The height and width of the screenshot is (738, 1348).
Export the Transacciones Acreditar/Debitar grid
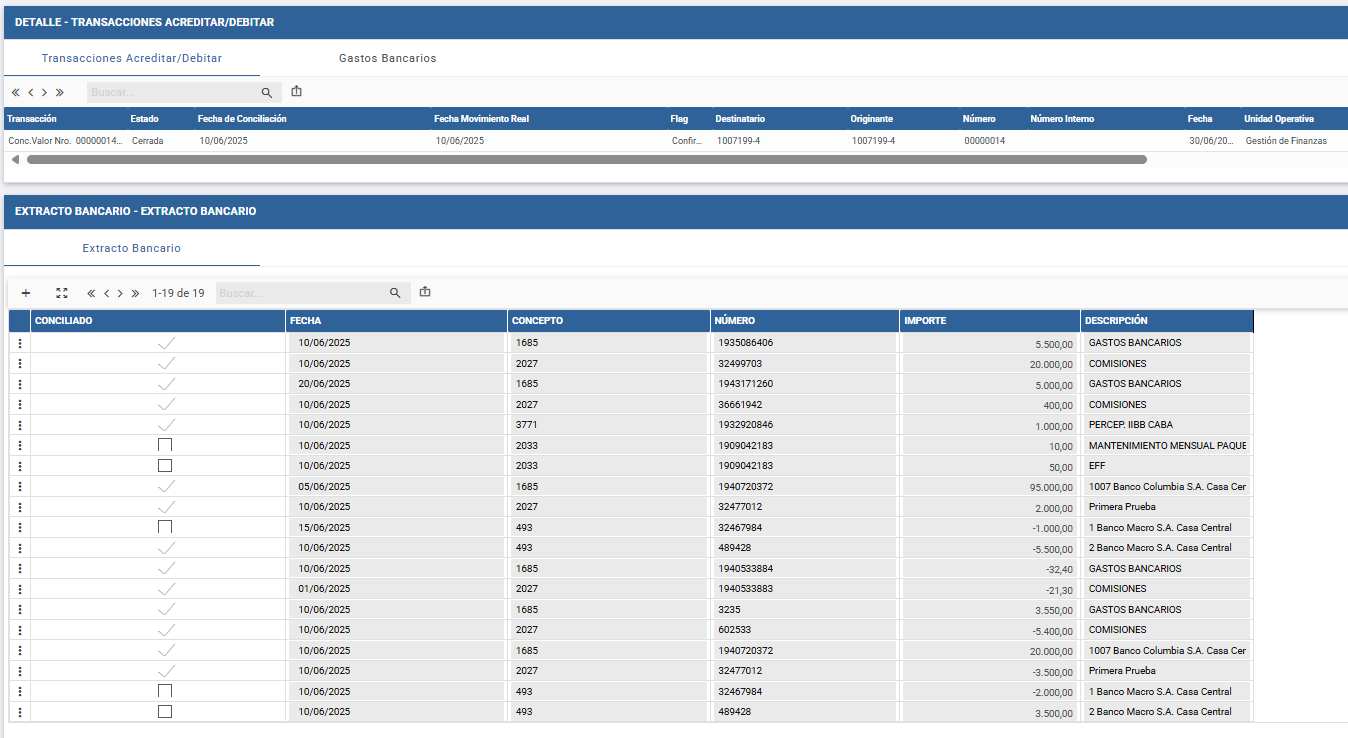coord(296,91)
